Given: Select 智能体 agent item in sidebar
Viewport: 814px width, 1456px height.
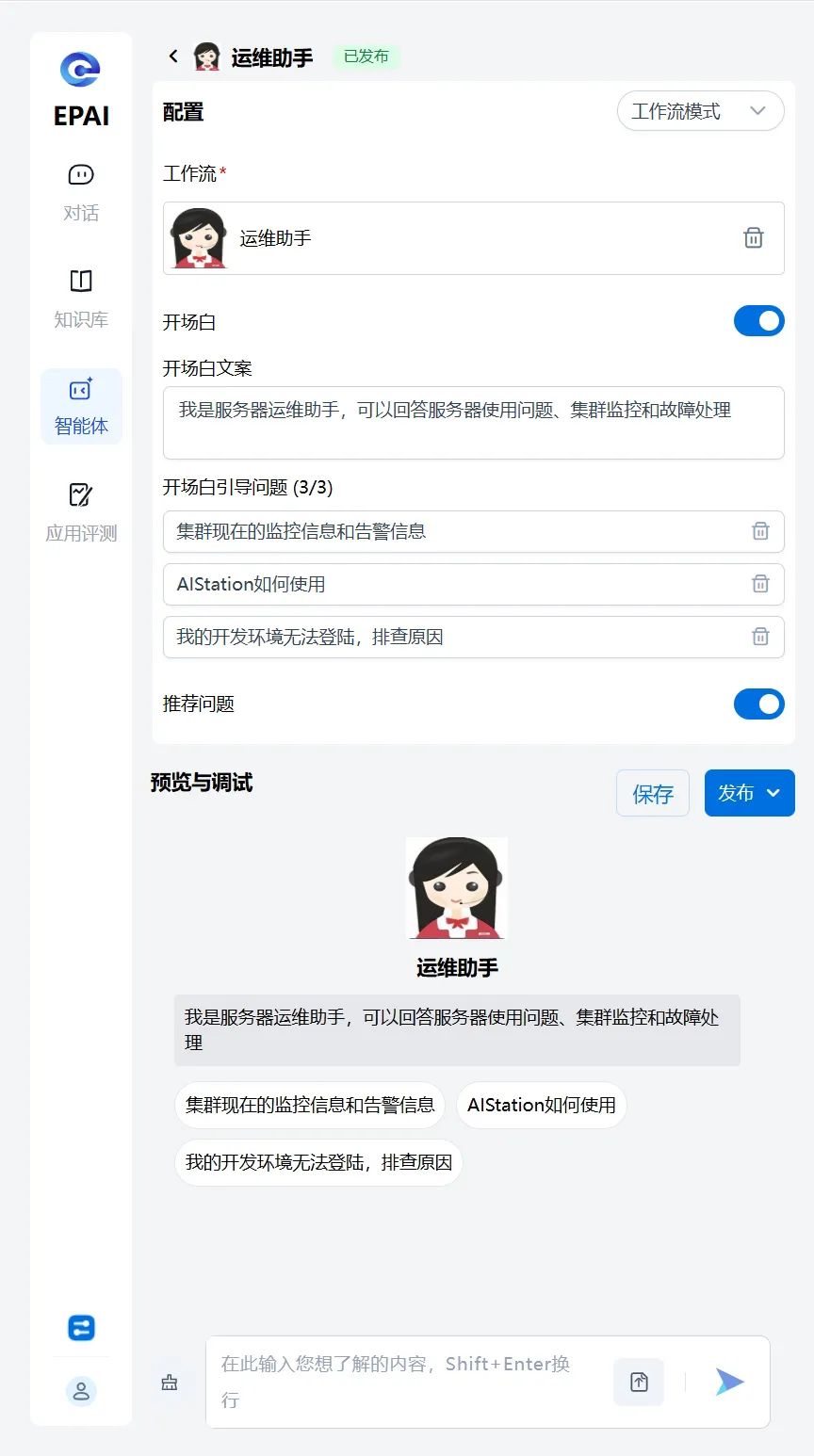Looking at the screenshot, I should point(81,407).
